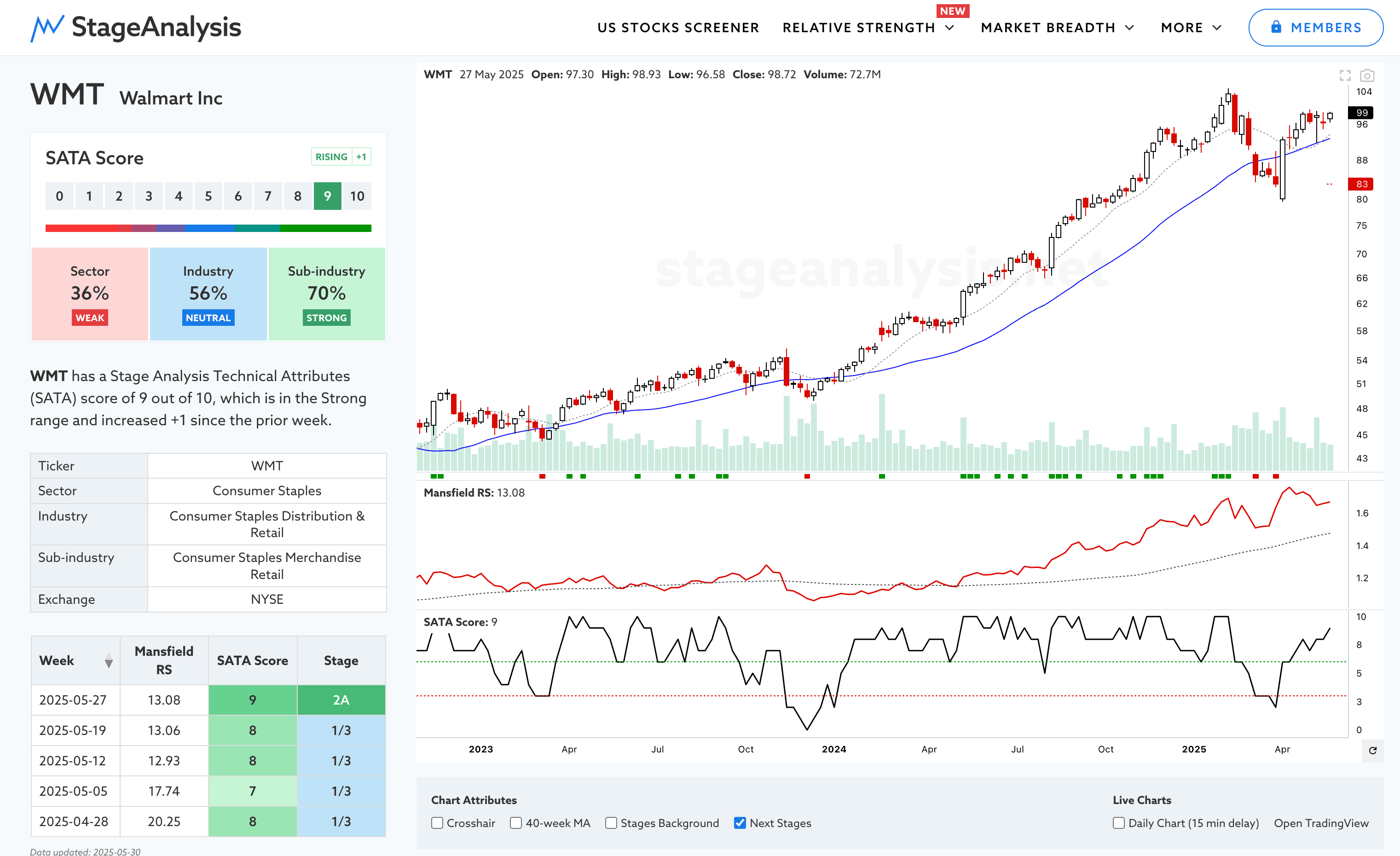This screenshot has width=1400, height=856.
Task: Open US Stocks Screener menu item
Action: pyautogui.click(x=678, y=28)
